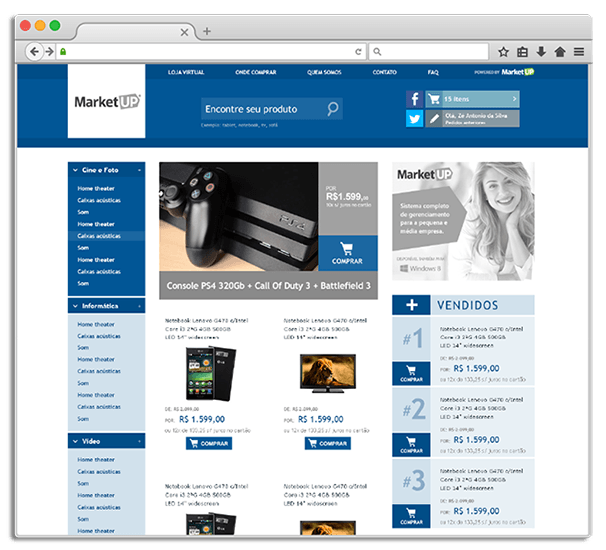
Task: Collapse the Vídeo category
Action: 74,440
